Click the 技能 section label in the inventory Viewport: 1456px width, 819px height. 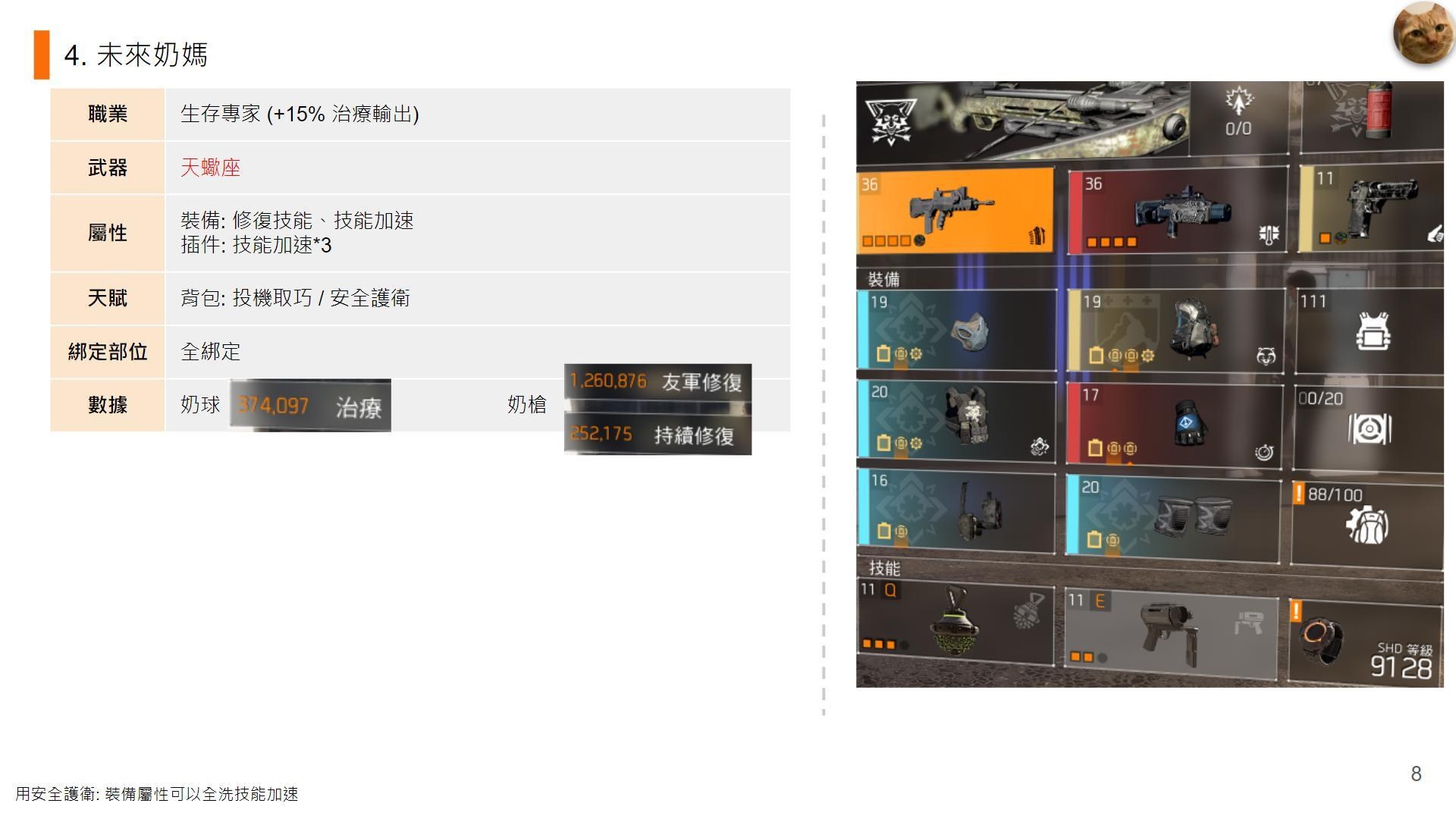coord(884,568)
